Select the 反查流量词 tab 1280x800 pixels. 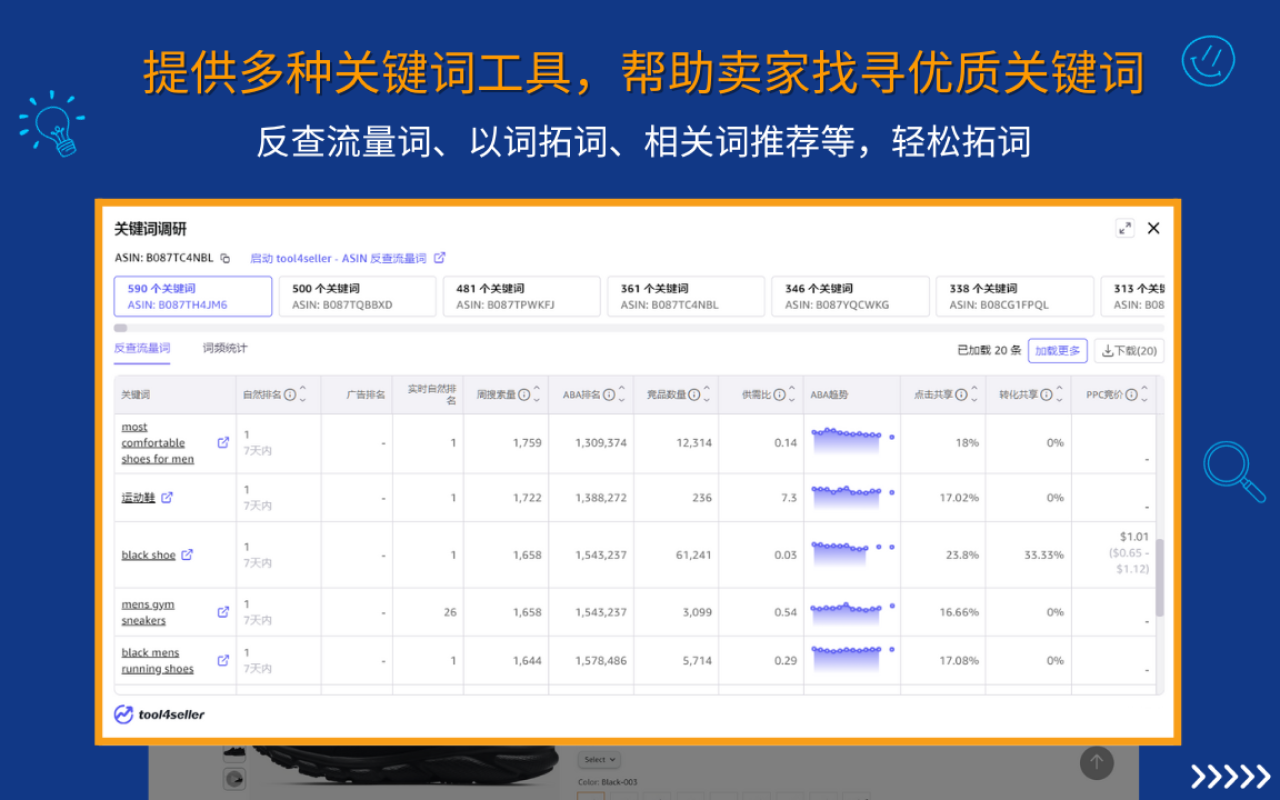pos(142,349)
